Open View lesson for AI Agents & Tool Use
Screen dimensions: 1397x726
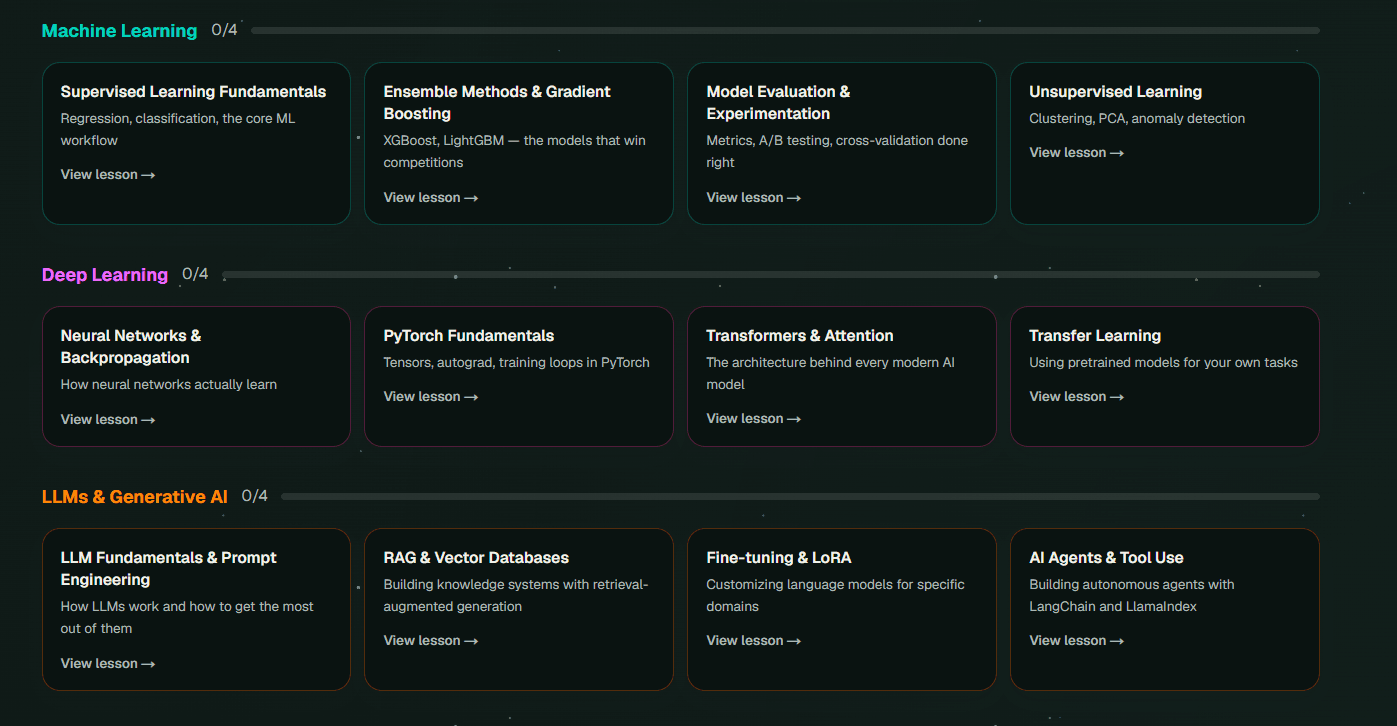point(1077,641)
